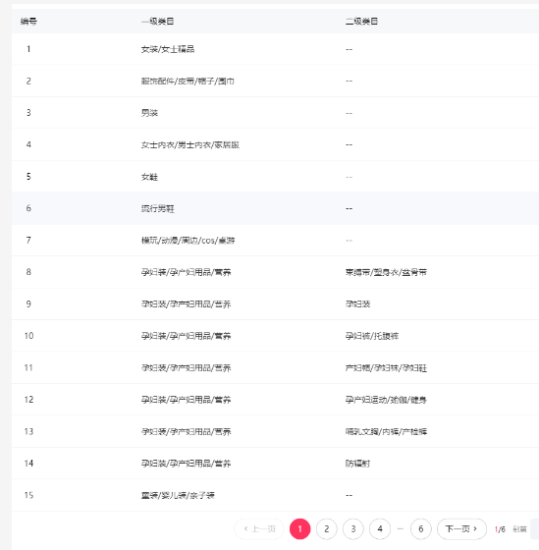Select row 7 with cos category text
Screen dimensions: 539x550
pos(275,240)
